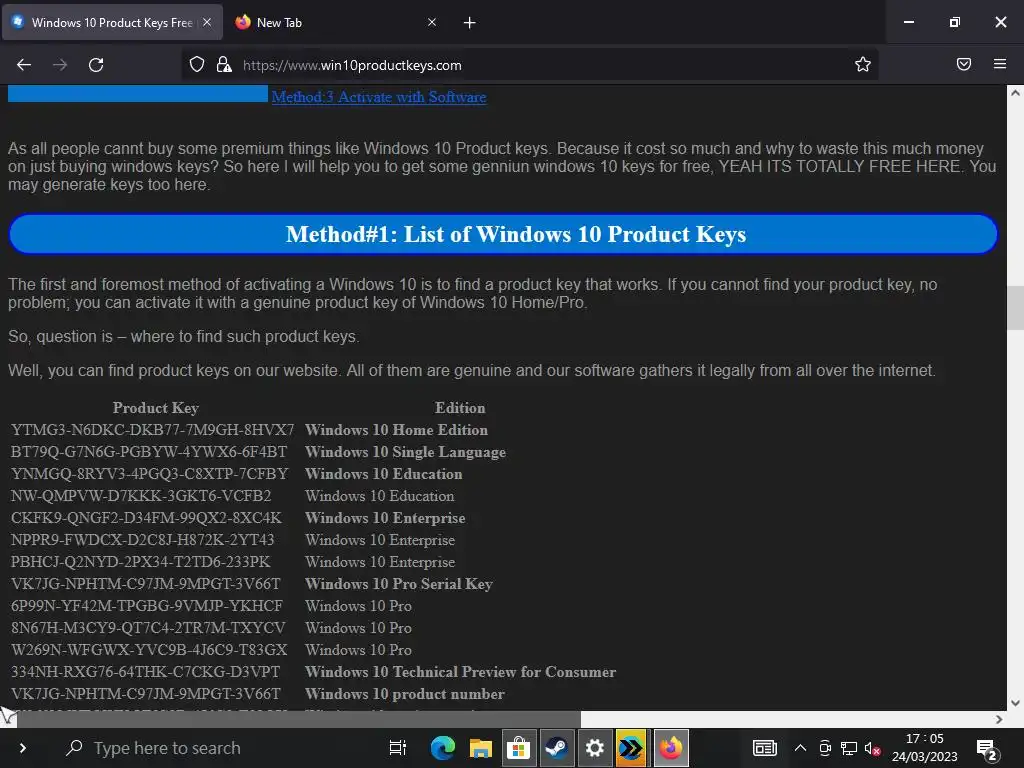The image size is (1024, 768).
Task: Switch to the New Tab tab
Action: [336, 22]
